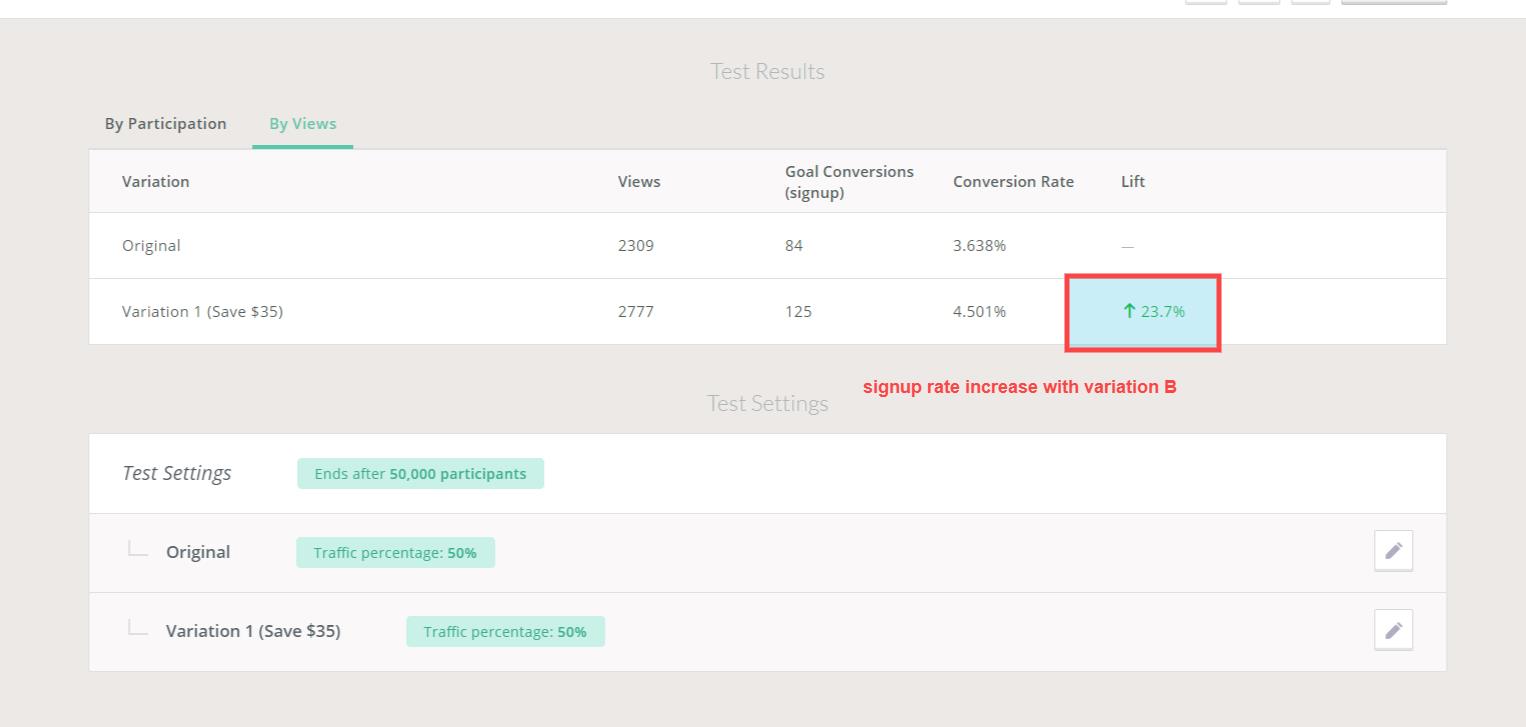Click the Test Results heading

click(767, 71)
